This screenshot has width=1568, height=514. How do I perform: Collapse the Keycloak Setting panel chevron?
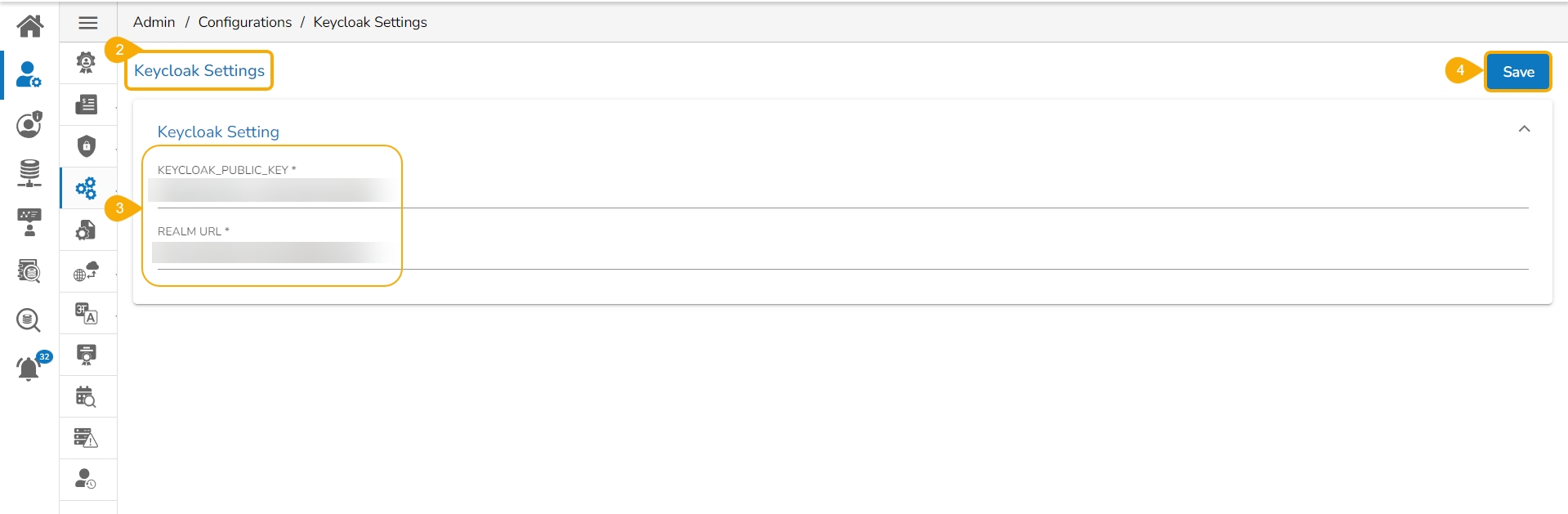[x=1524, y=129]
